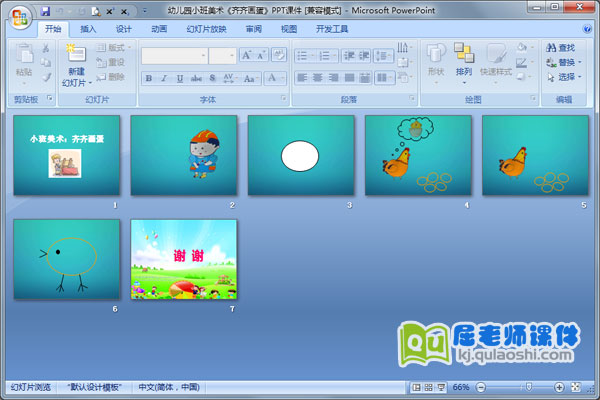Open shape fill paint bucket
Viewport: 600px width, 400px height.
(523, 47)
